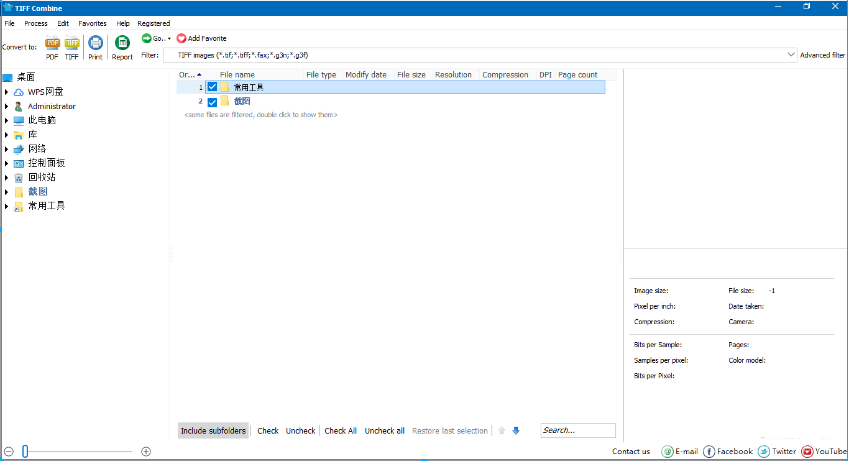Viewport: 848px width, 461px height.
Task: Click the blue move down arrow
Action: tap(516, 431)
